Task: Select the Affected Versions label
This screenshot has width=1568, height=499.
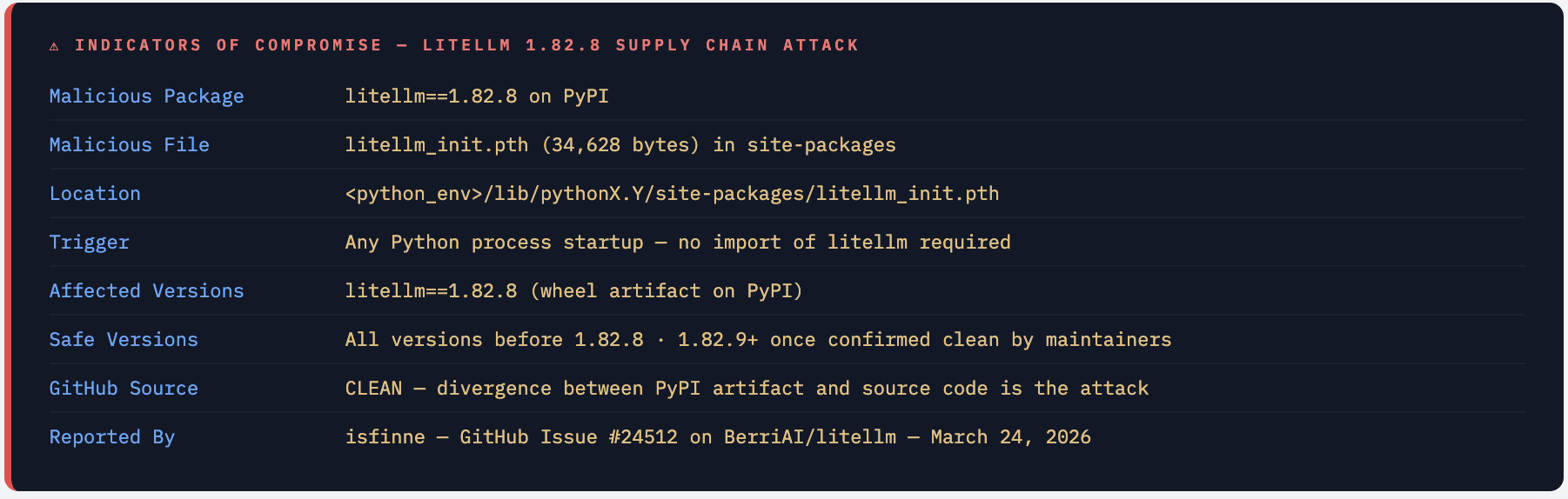Action: point(146,291)
